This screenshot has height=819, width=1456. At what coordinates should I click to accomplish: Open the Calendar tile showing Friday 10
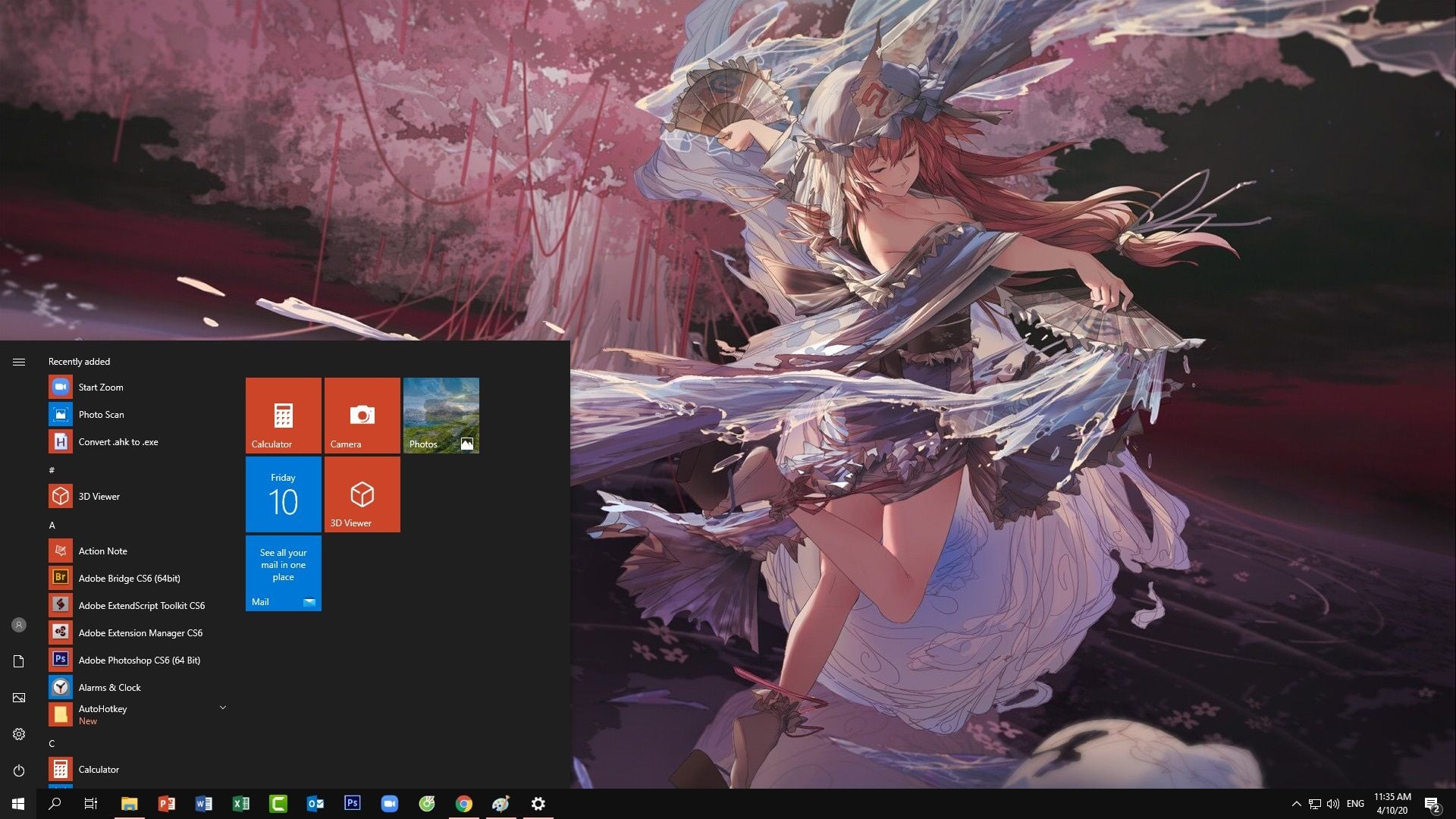click(283, 494)
